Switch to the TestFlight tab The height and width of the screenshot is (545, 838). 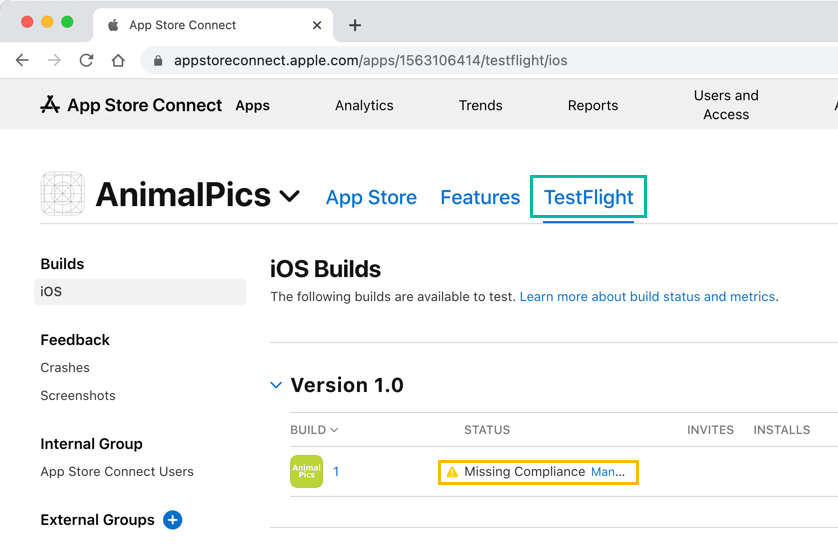pos(588,197)
